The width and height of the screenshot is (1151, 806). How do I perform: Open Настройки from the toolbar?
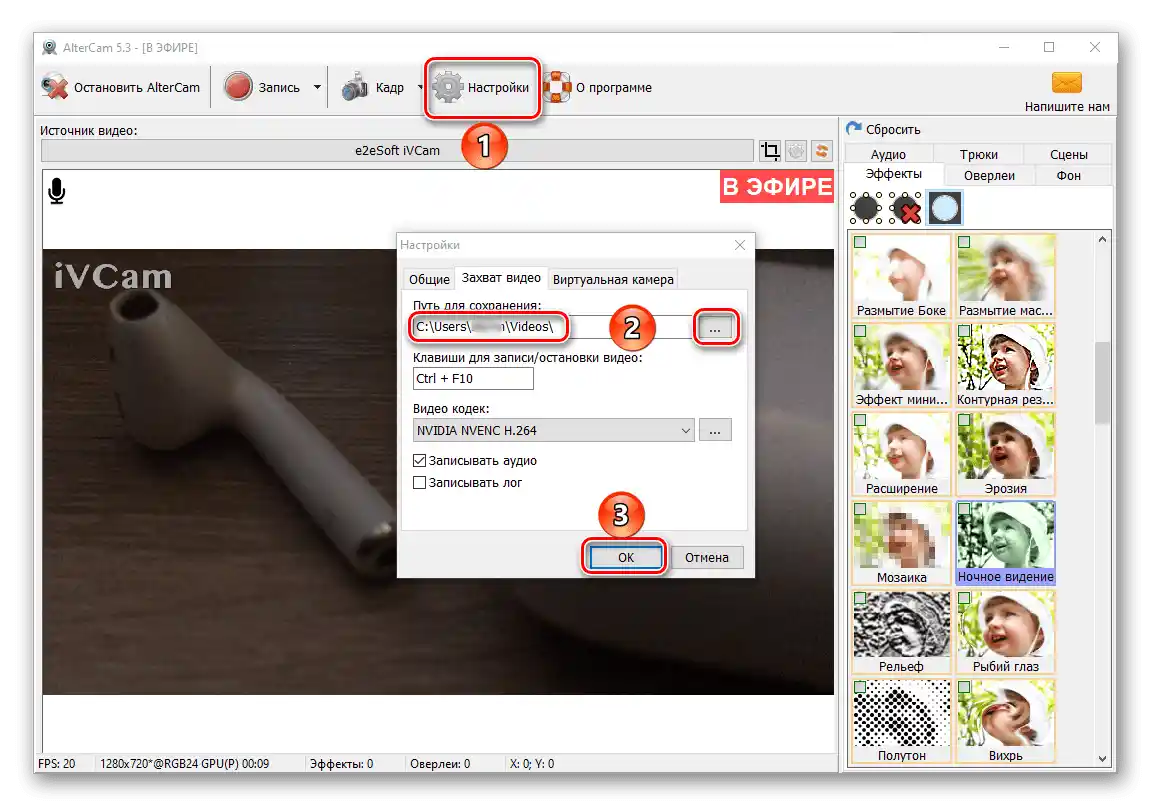pyautogui.click(x=482, y=87)
